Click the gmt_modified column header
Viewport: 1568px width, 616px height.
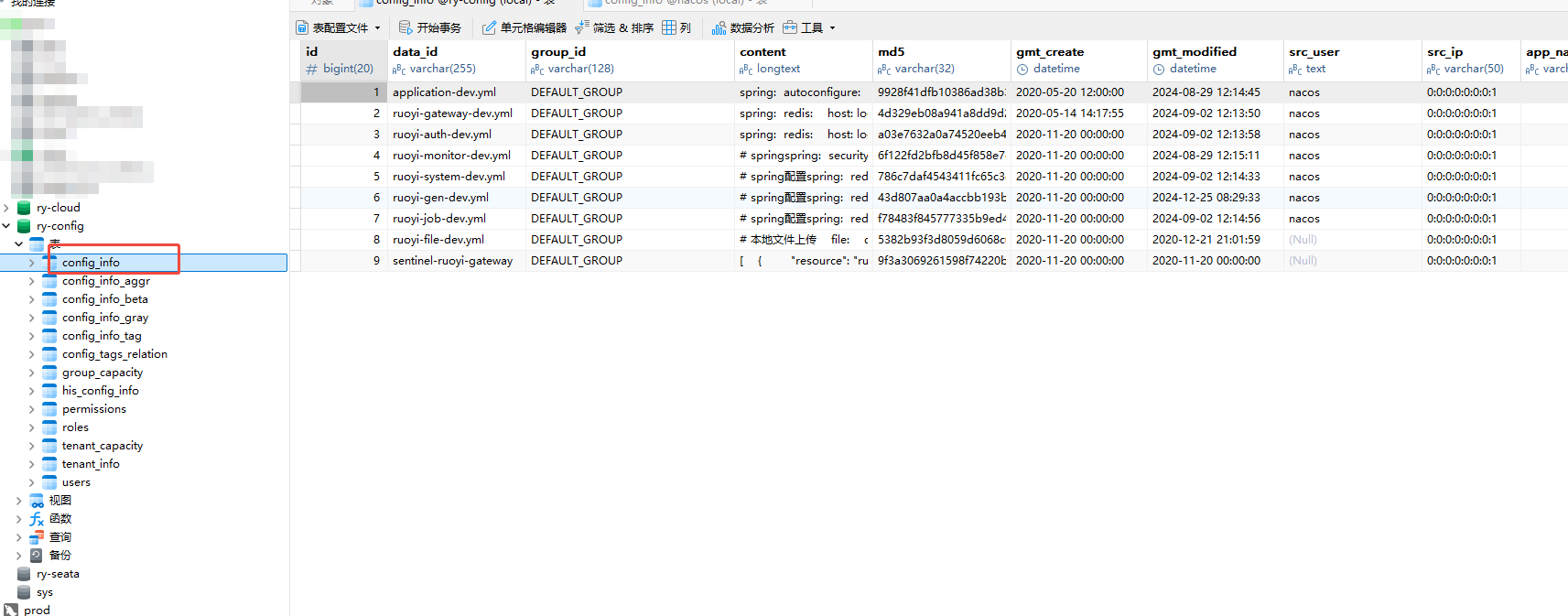coord(1215,60)
